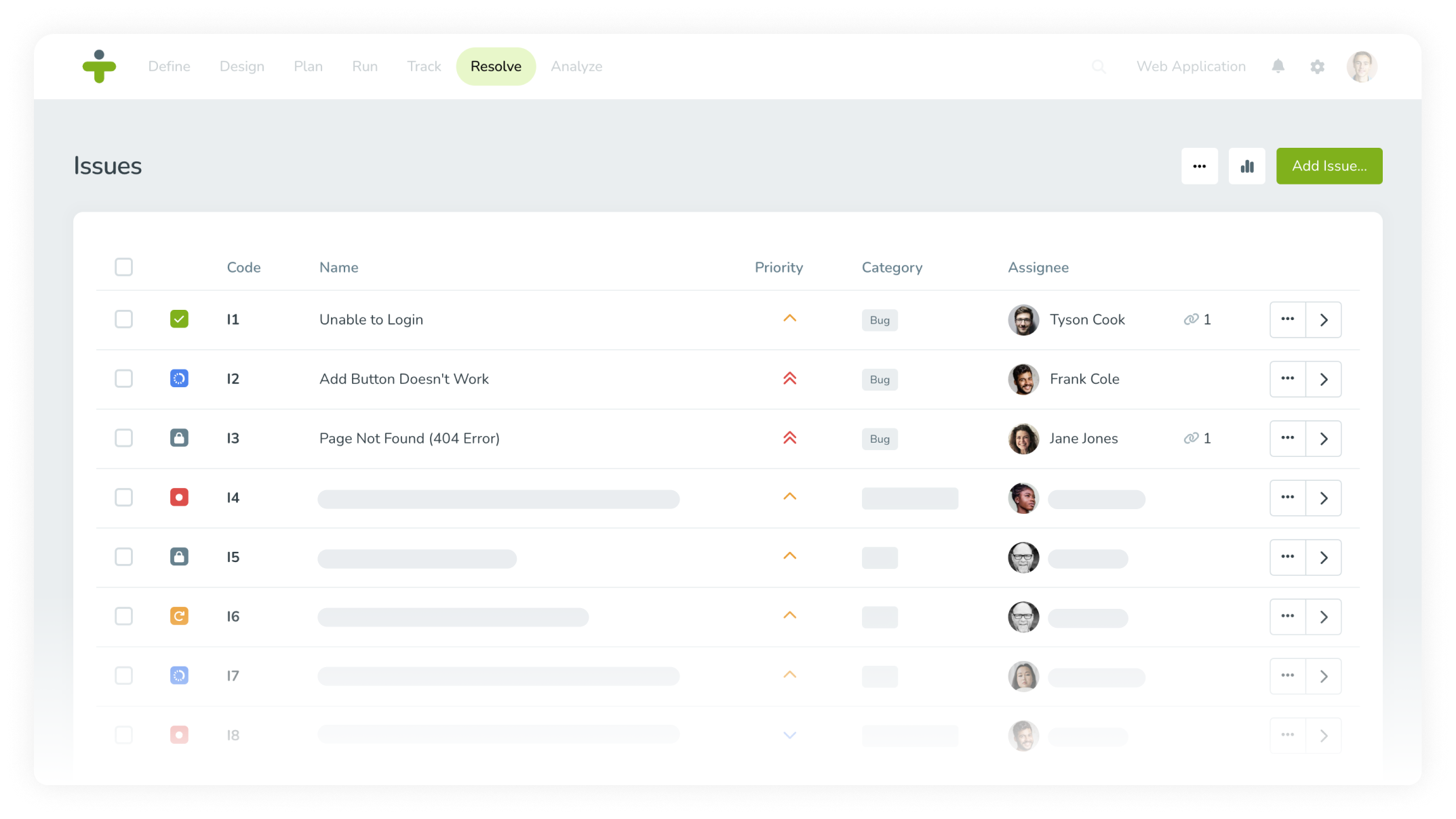
Task: Open the user profile avatar
Action: [1361, 66]
